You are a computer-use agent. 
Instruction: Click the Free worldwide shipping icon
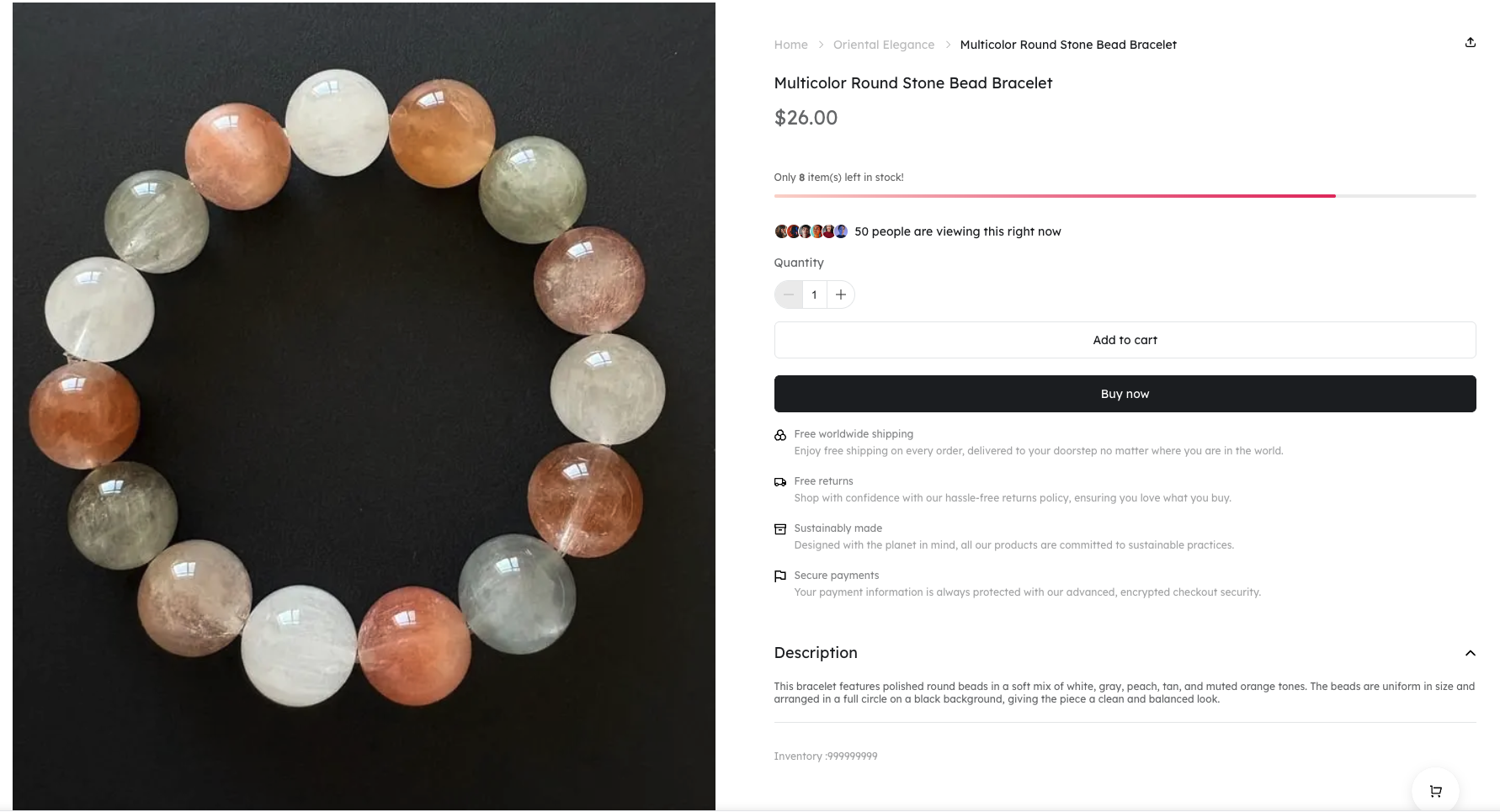click(x=780, y=435)
